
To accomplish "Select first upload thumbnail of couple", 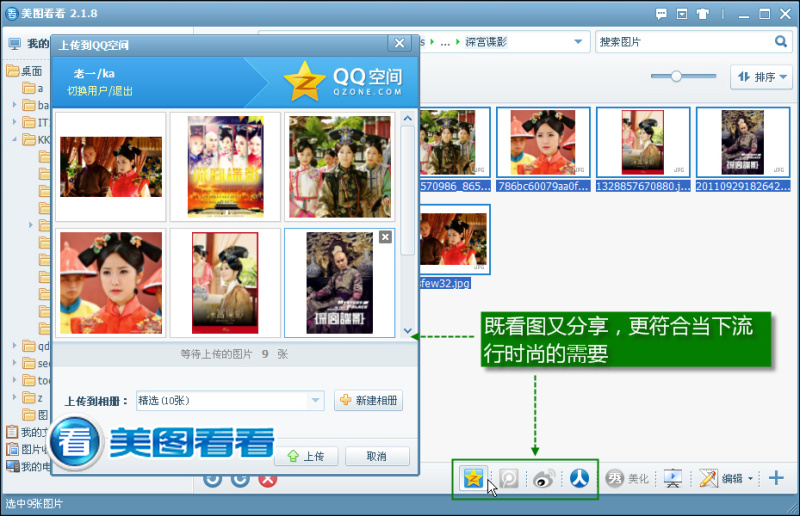I will (111, 167).
